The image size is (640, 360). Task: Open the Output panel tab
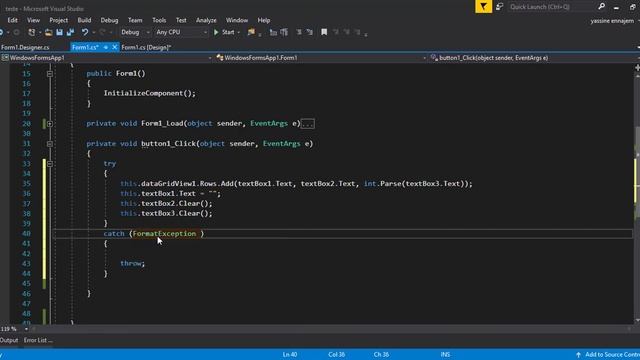point(9,340)
